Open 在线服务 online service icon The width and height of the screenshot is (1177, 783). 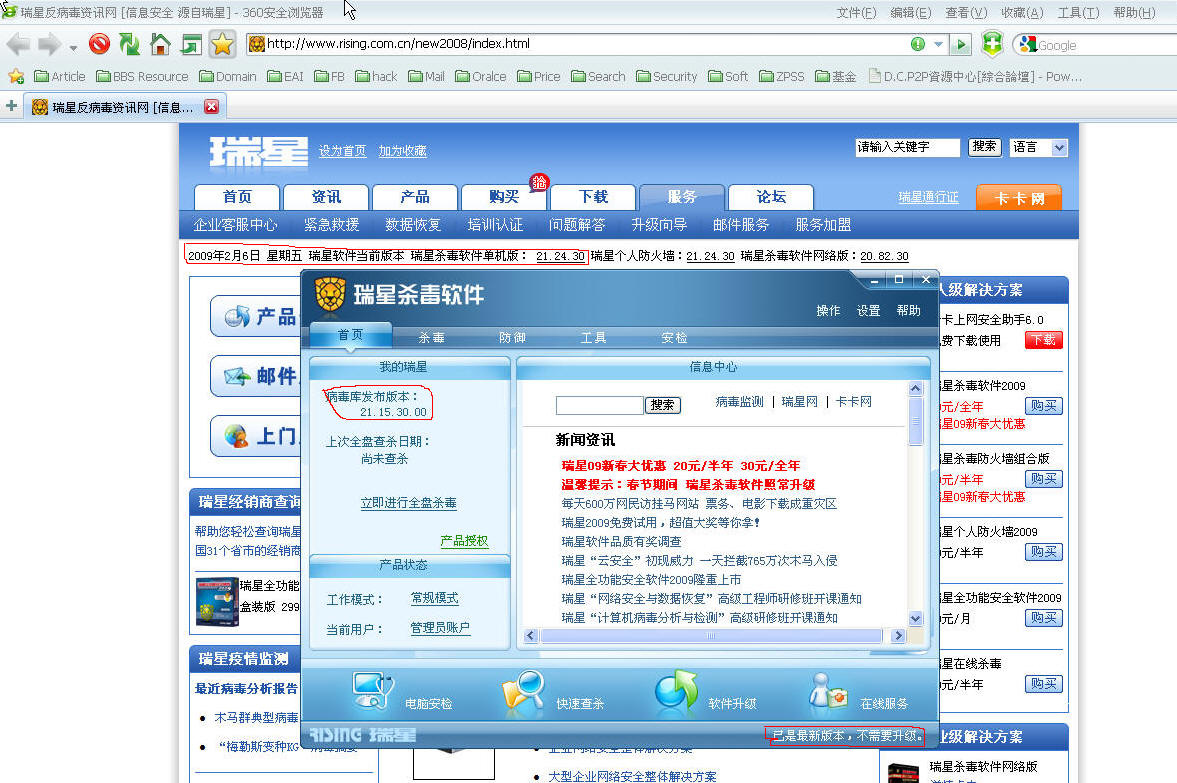[829, 690]
